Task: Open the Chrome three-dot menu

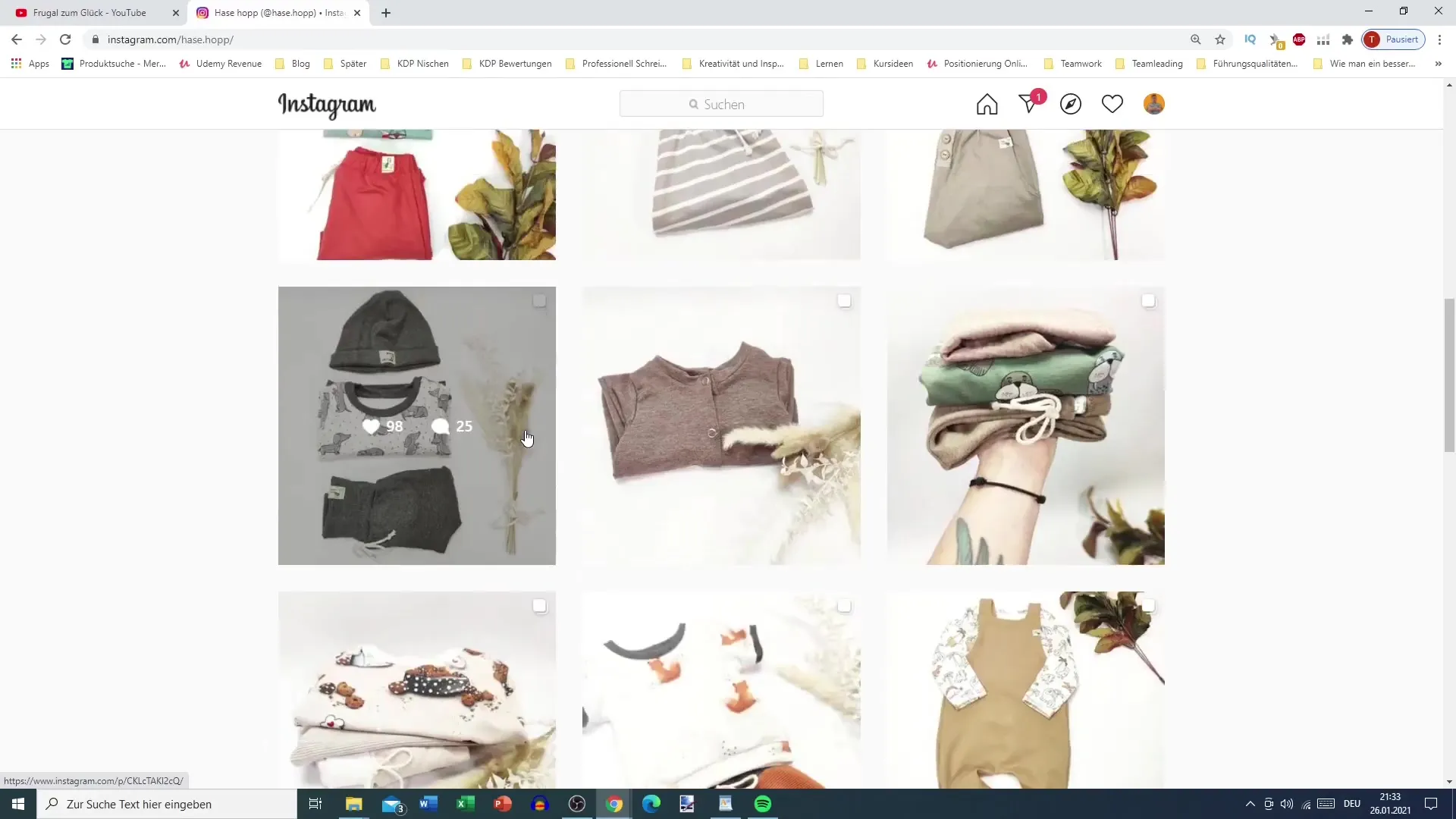Action: tap(1440, 39)
